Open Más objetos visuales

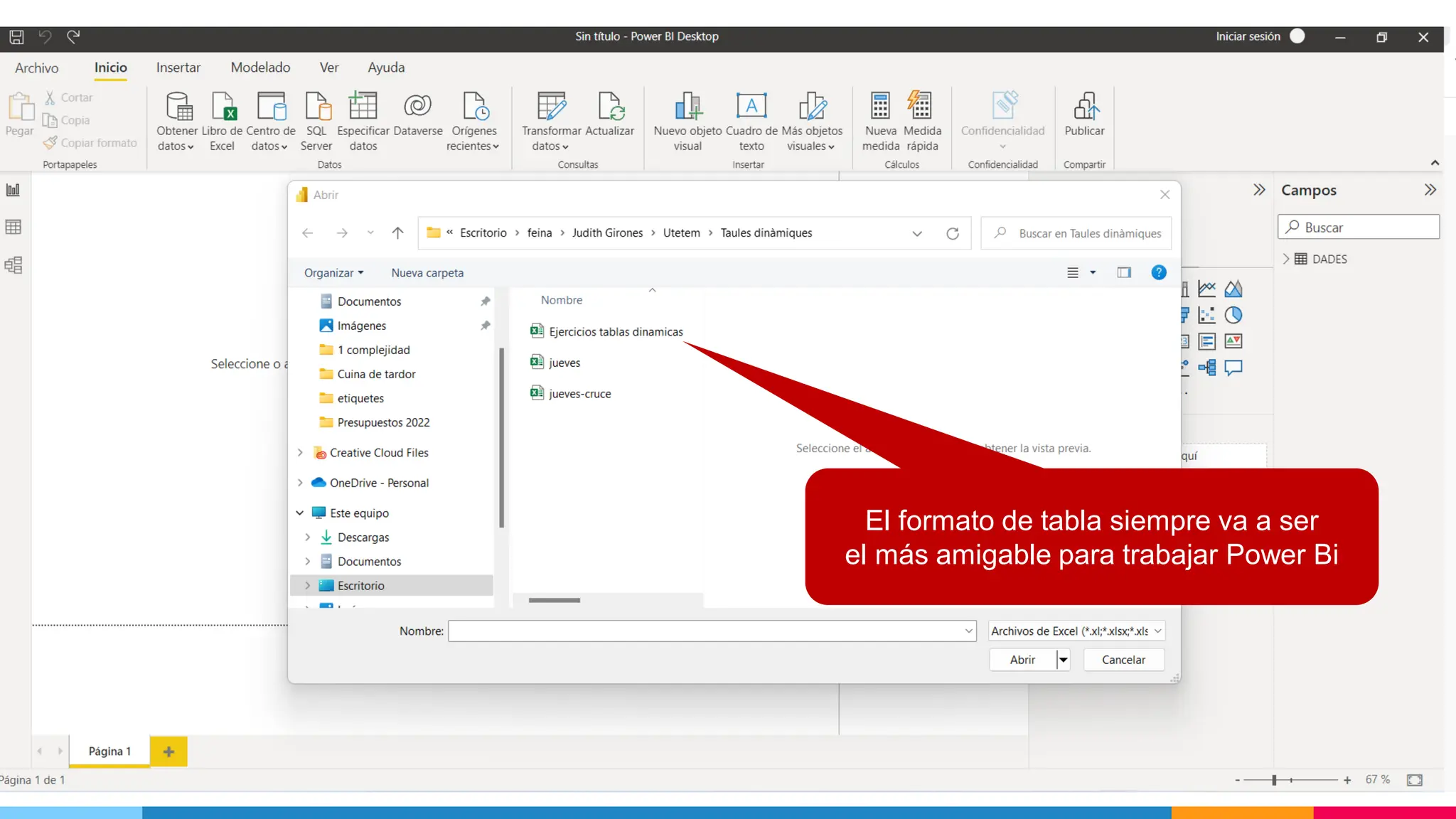pos(812,121)
